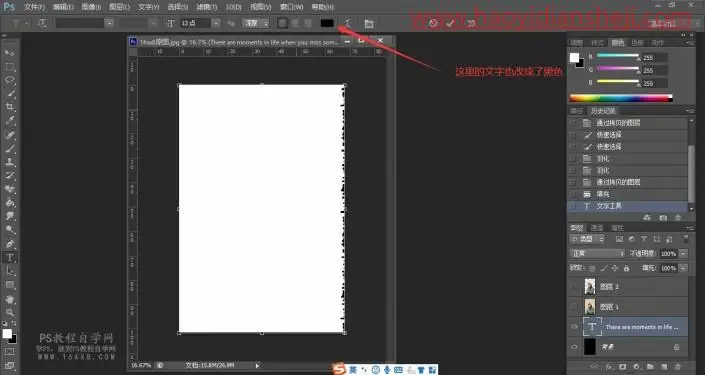
Task: Select right align text button
Action: coord(308,23)
